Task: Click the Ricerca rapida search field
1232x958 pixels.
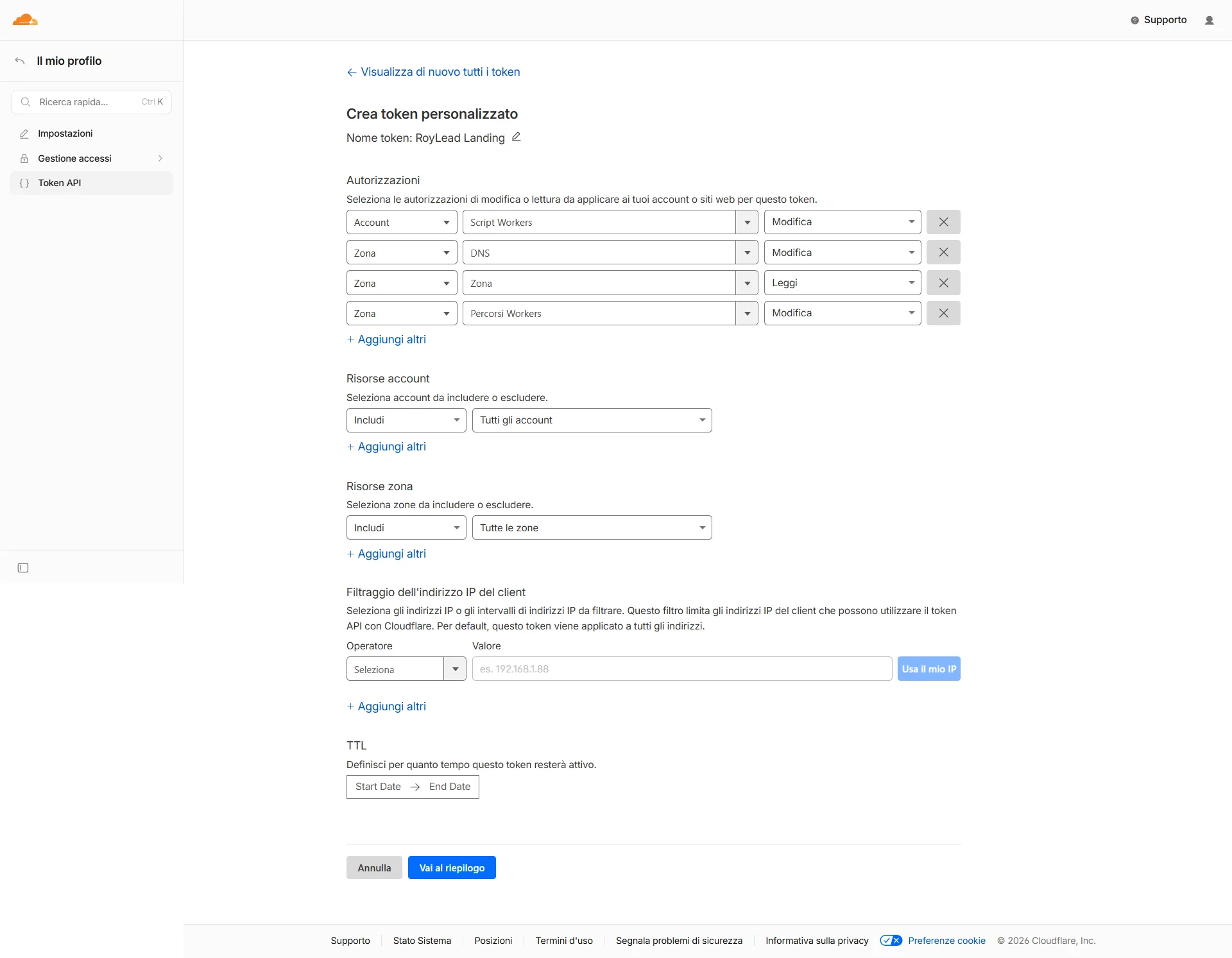Action: 91,102
